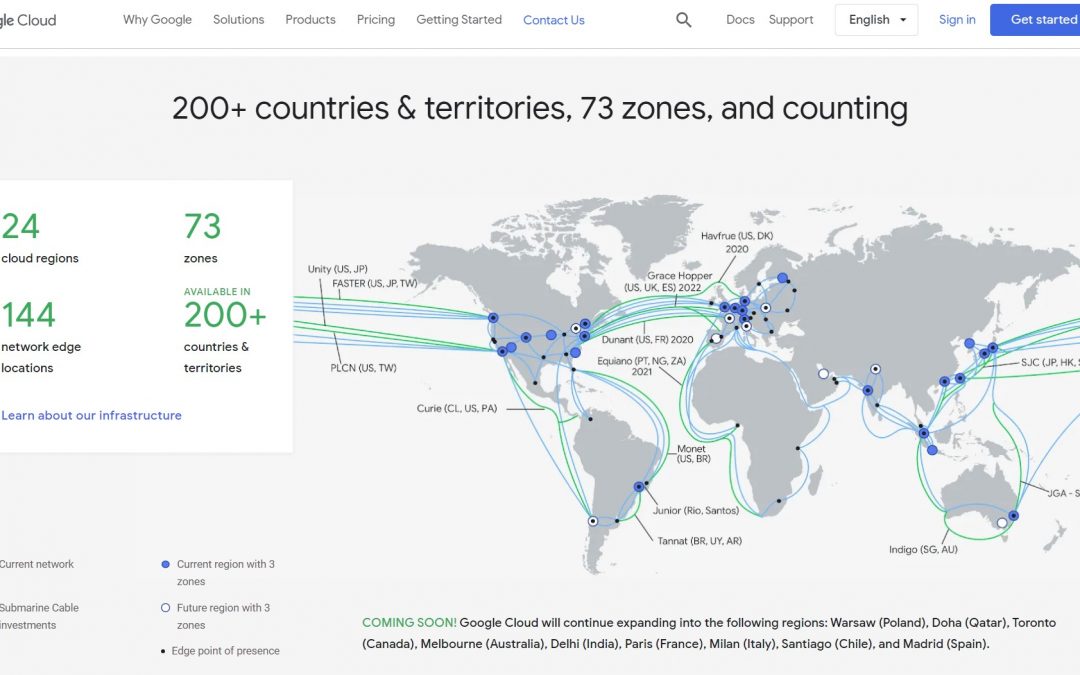
Task: Click the Current region legend dot
Action: (x=165, y=564)
